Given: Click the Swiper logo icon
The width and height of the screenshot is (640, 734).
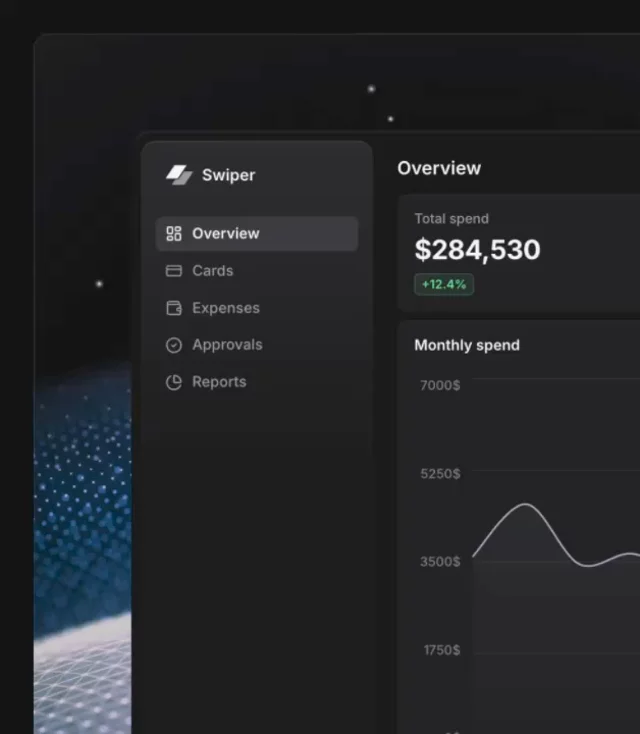Looking at the screenshot, I should [179, 175].
